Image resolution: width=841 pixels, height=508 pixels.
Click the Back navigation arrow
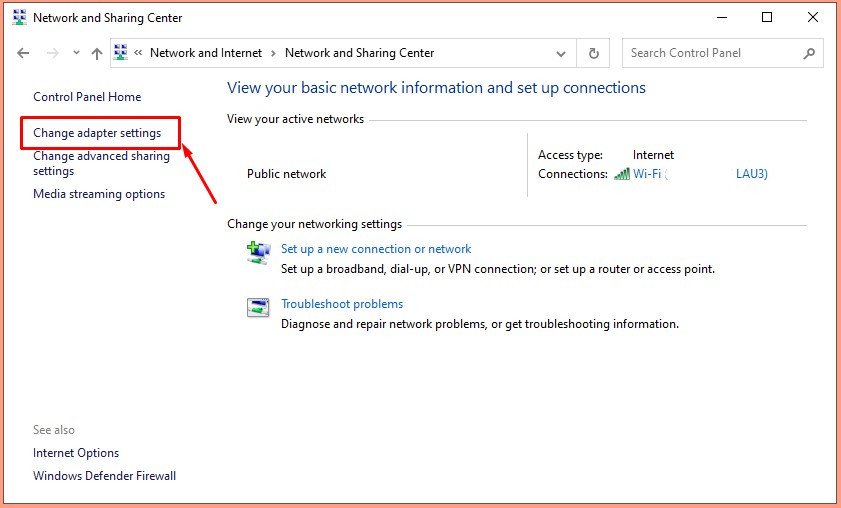point(24,53)
